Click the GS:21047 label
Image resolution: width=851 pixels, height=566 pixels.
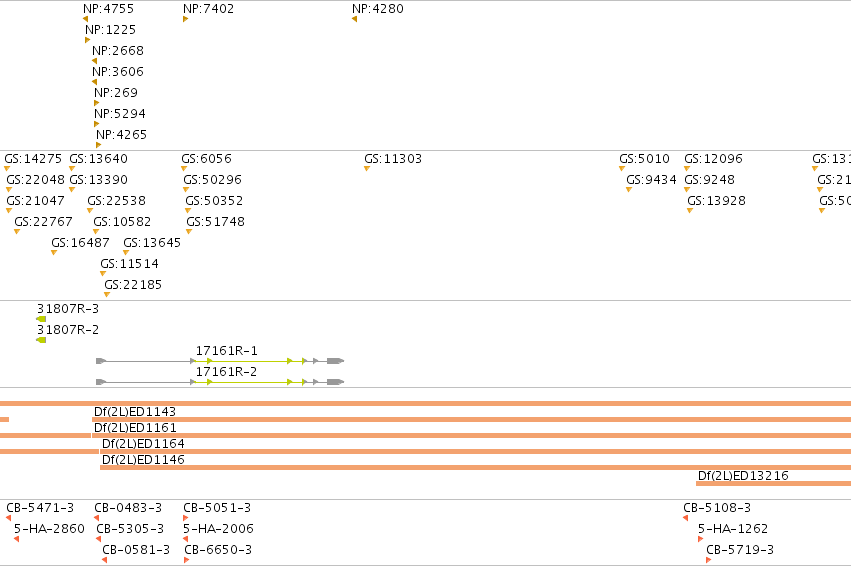35,201
